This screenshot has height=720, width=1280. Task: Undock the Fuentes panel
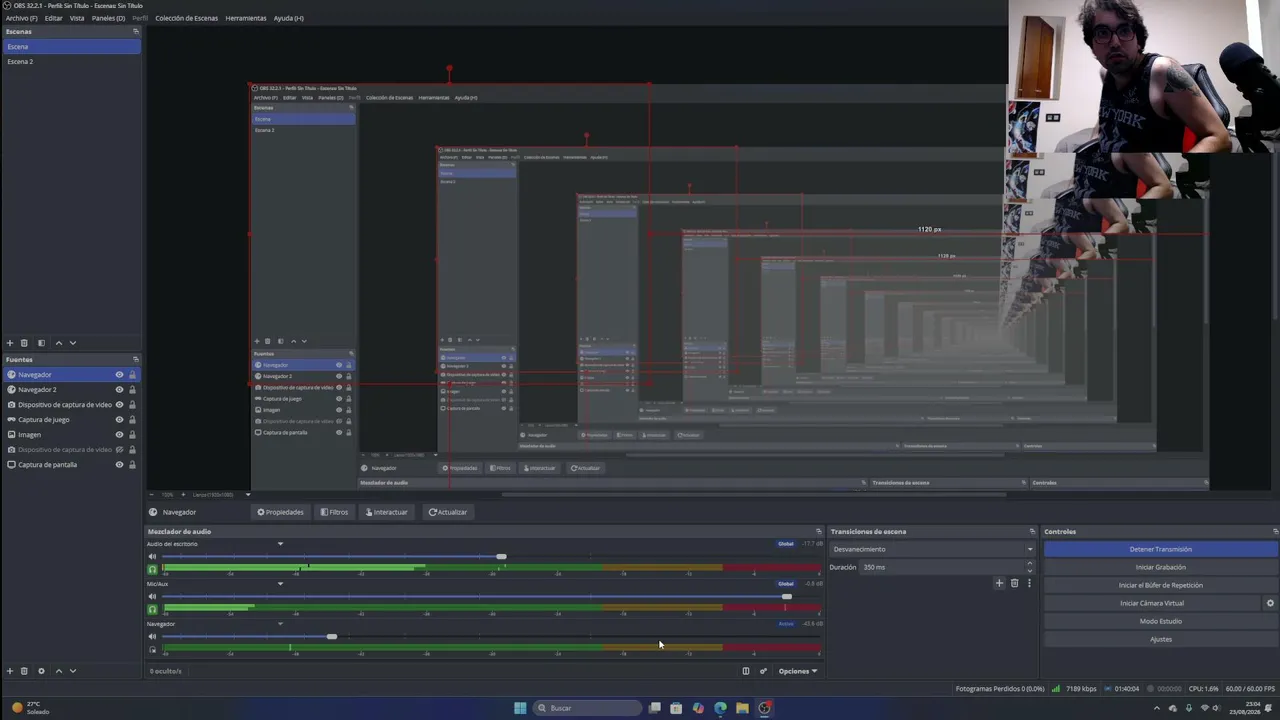(136, 360)
